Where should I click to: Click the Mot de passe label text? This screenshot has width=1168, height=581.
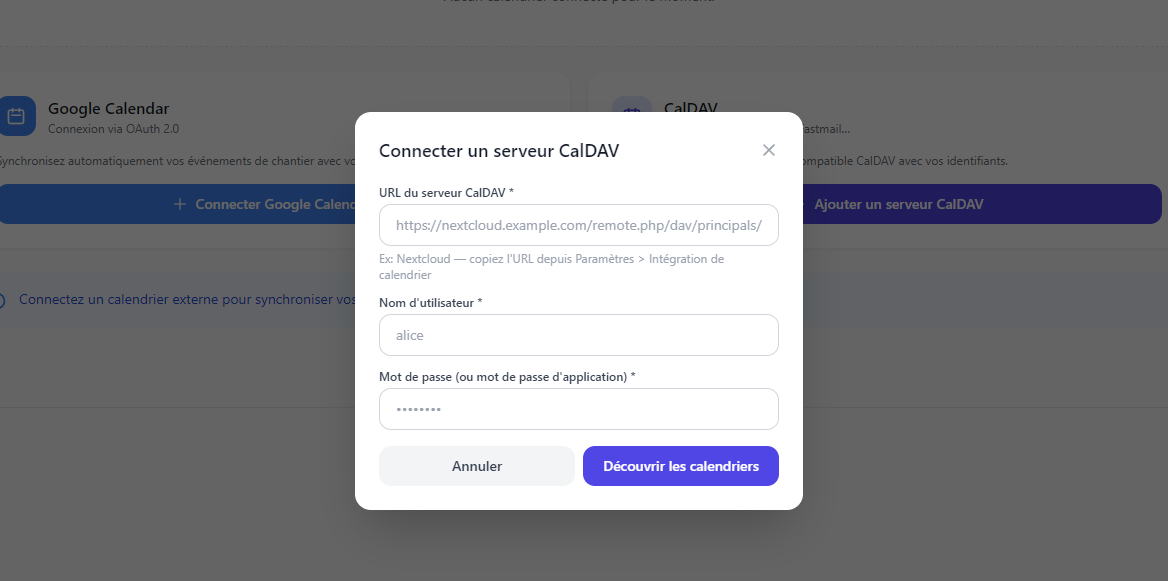507,376
